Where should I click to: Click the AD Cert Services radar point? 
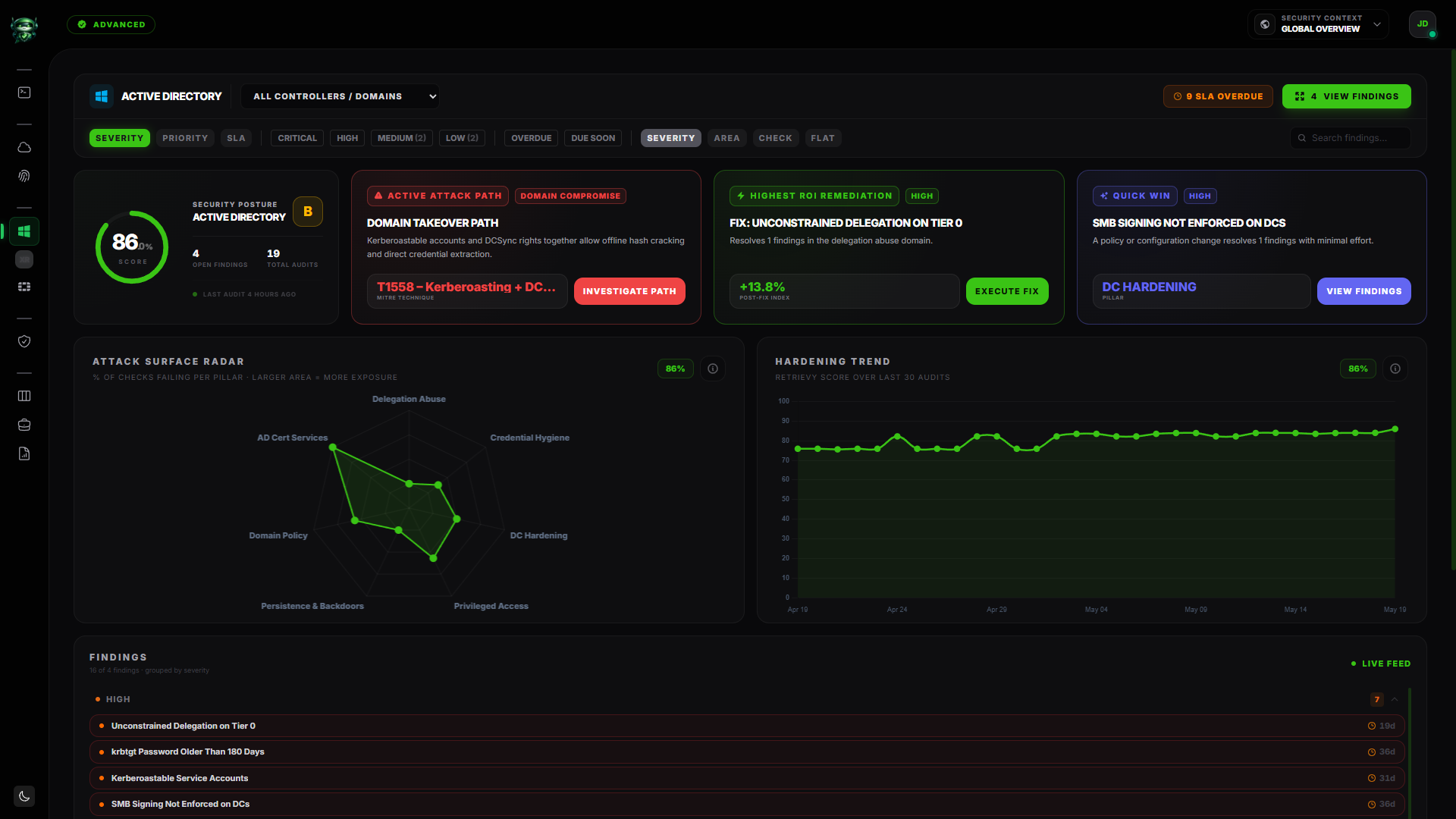(332, 447)
